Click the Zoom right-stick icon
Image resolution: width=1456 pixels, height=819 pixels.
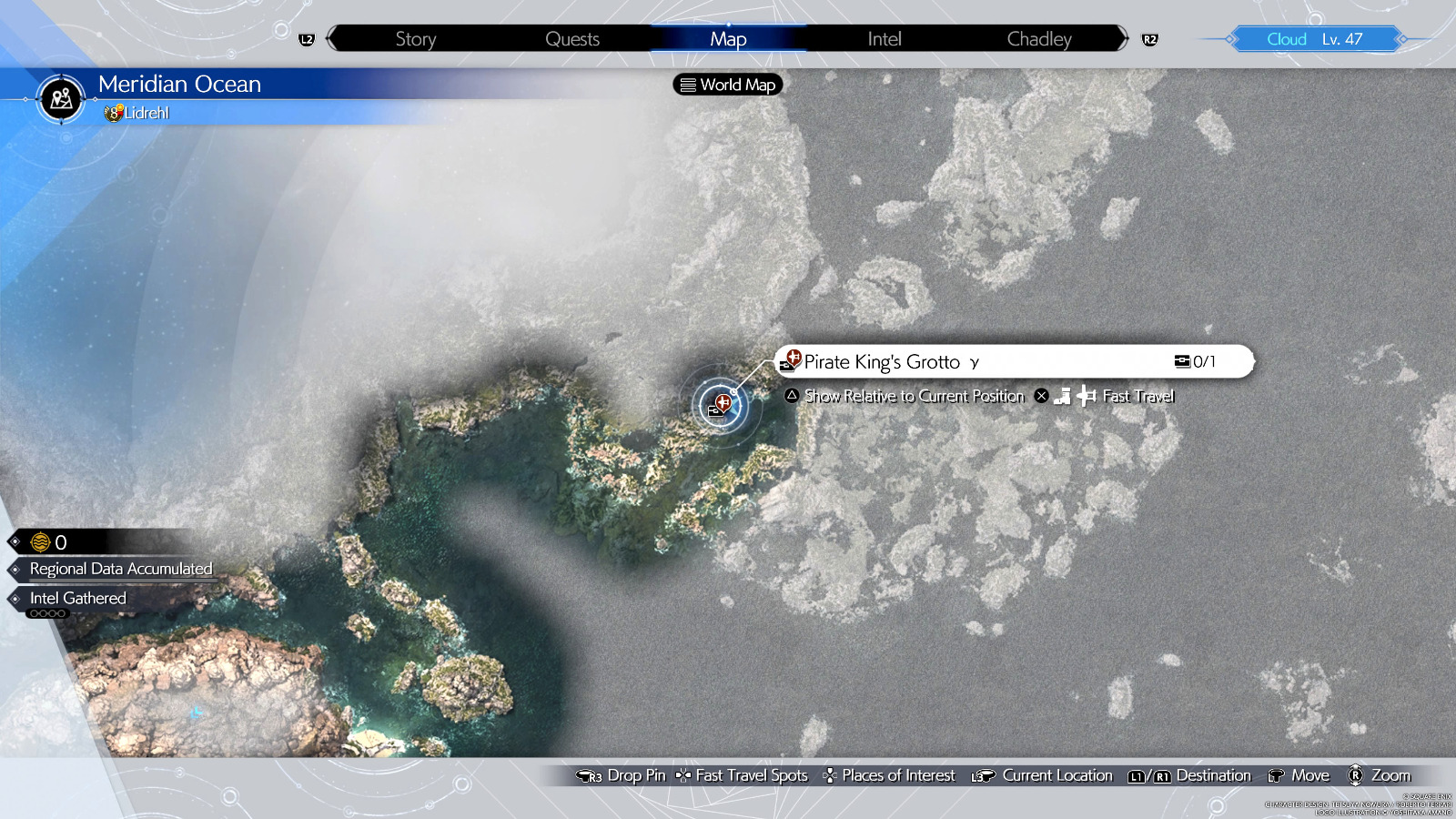tap(1355, 775)
